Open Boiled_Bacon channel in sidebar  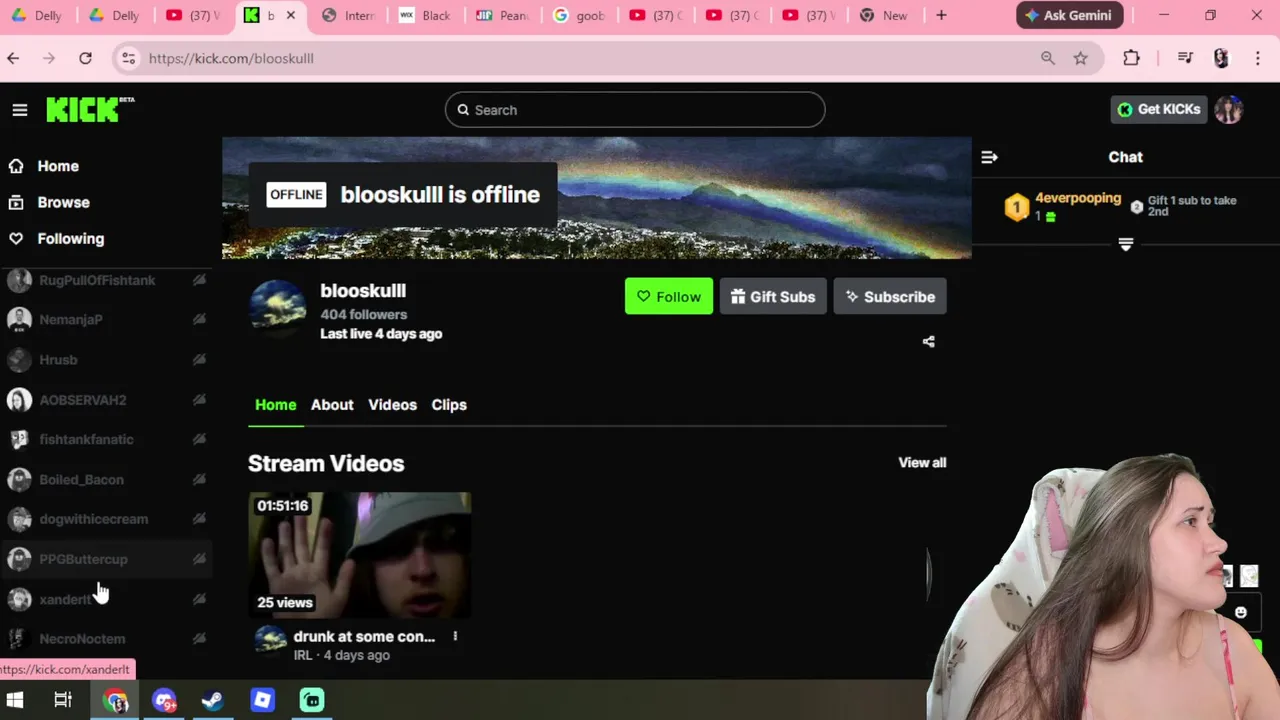pos(107,479)
